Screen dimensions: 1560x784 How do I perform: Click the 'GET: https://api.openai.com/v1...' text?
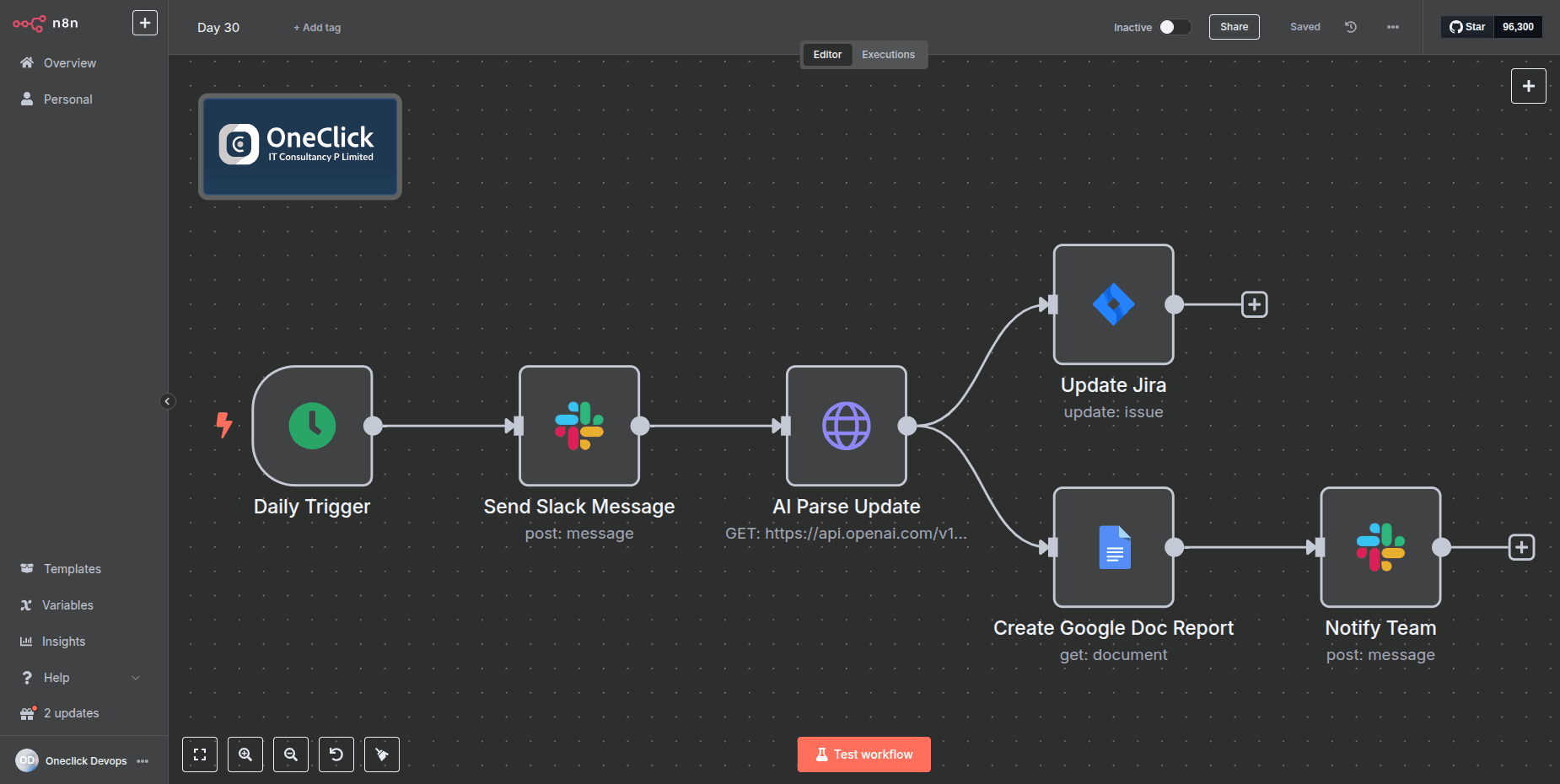847,534
